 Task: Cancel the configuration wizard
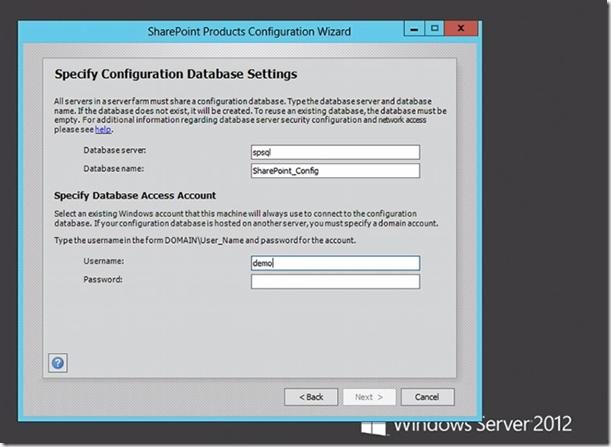click(427, 397)
